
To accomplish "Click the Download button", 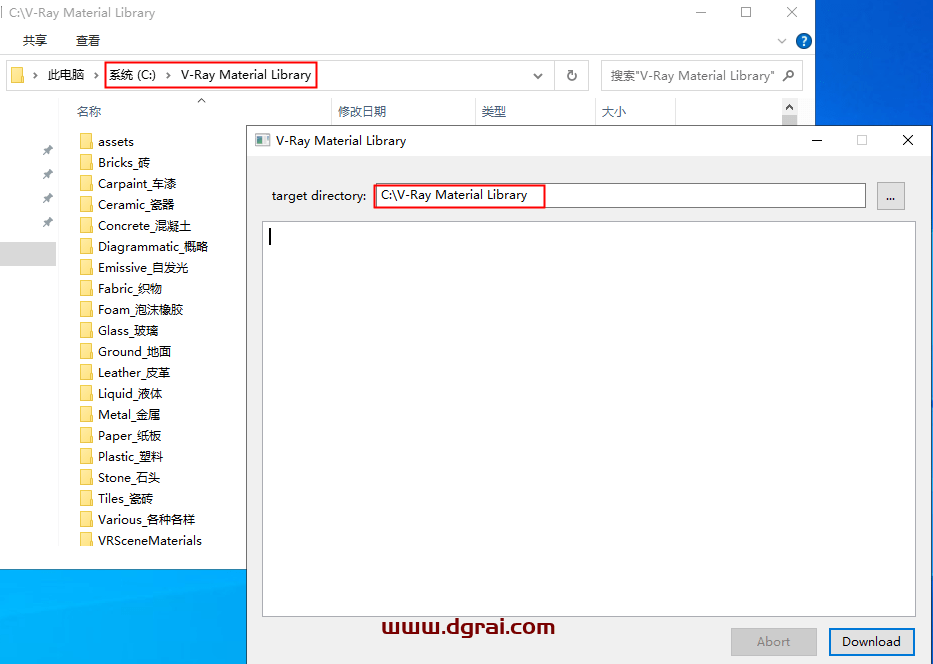I will coord(872,642).
